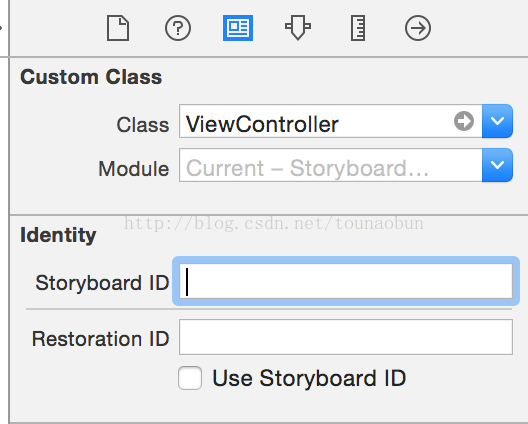Open the Quick Help inspector
The image size is (528, 424).
pos(178,28)
